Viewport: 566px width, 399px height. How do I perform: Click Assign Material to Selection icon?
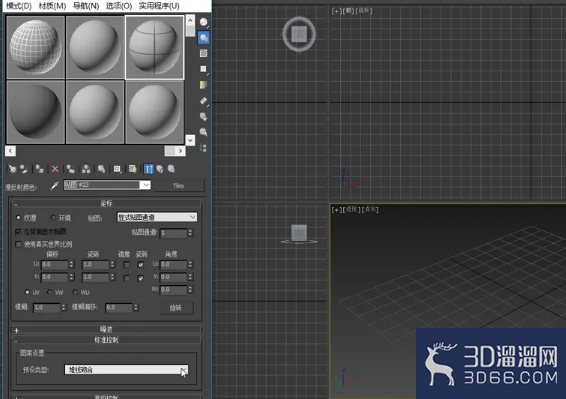coord(39,169)
